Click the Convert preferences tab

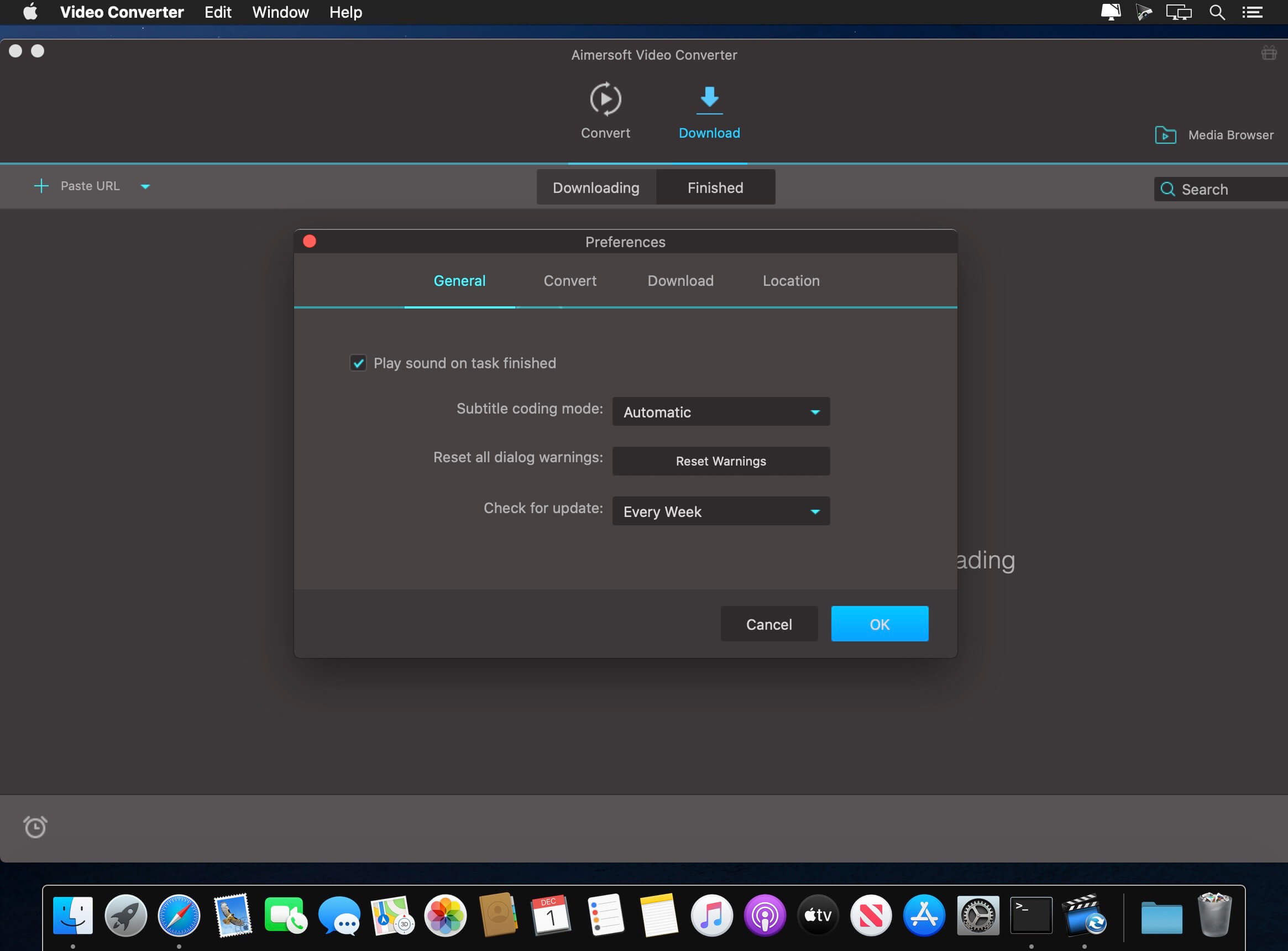569,280
